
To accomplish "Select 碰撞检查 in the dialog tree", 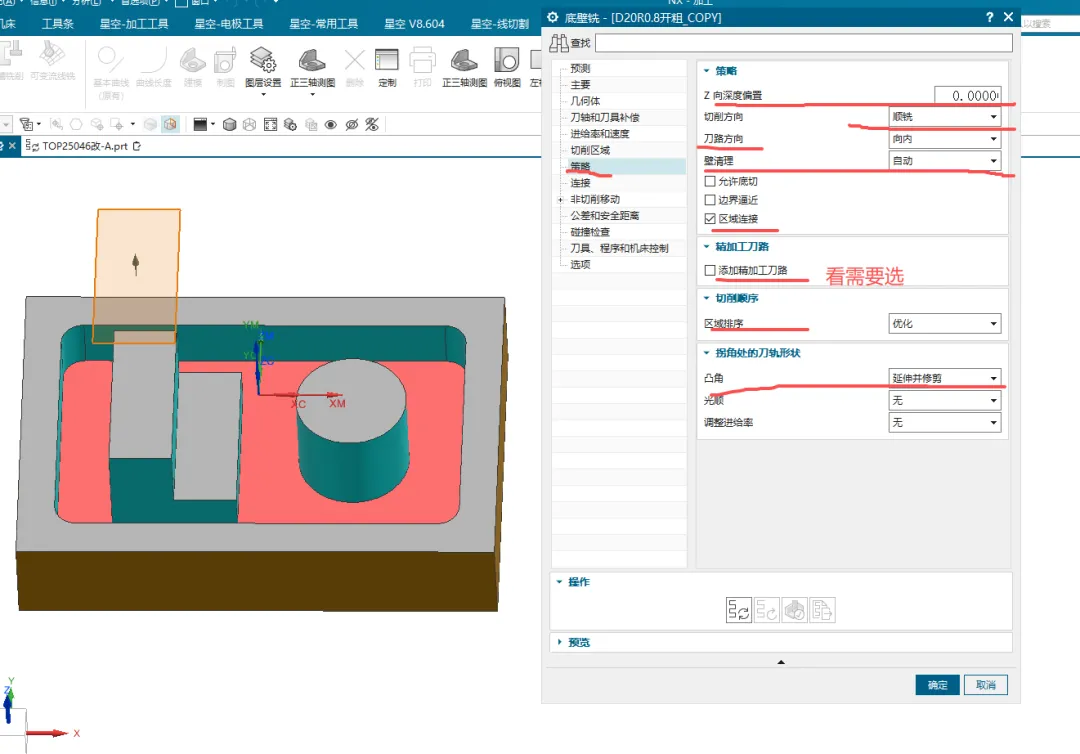I will [x=590, y=232].
